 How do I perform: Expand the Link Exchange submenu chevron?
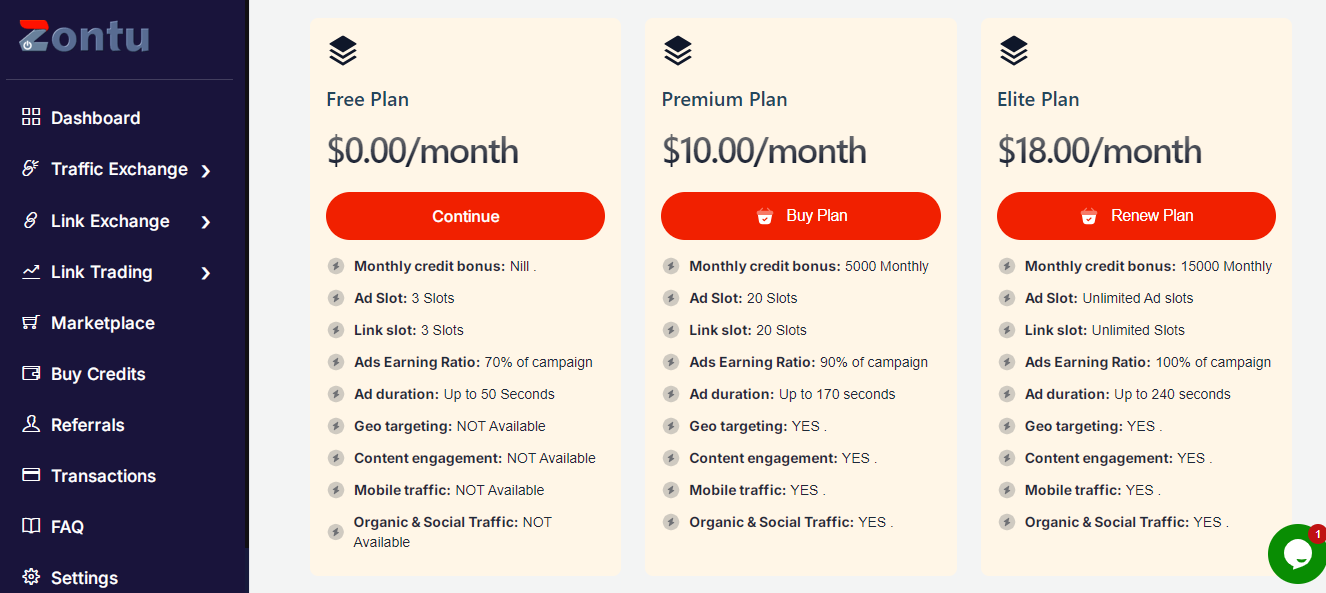pos(205,222)
